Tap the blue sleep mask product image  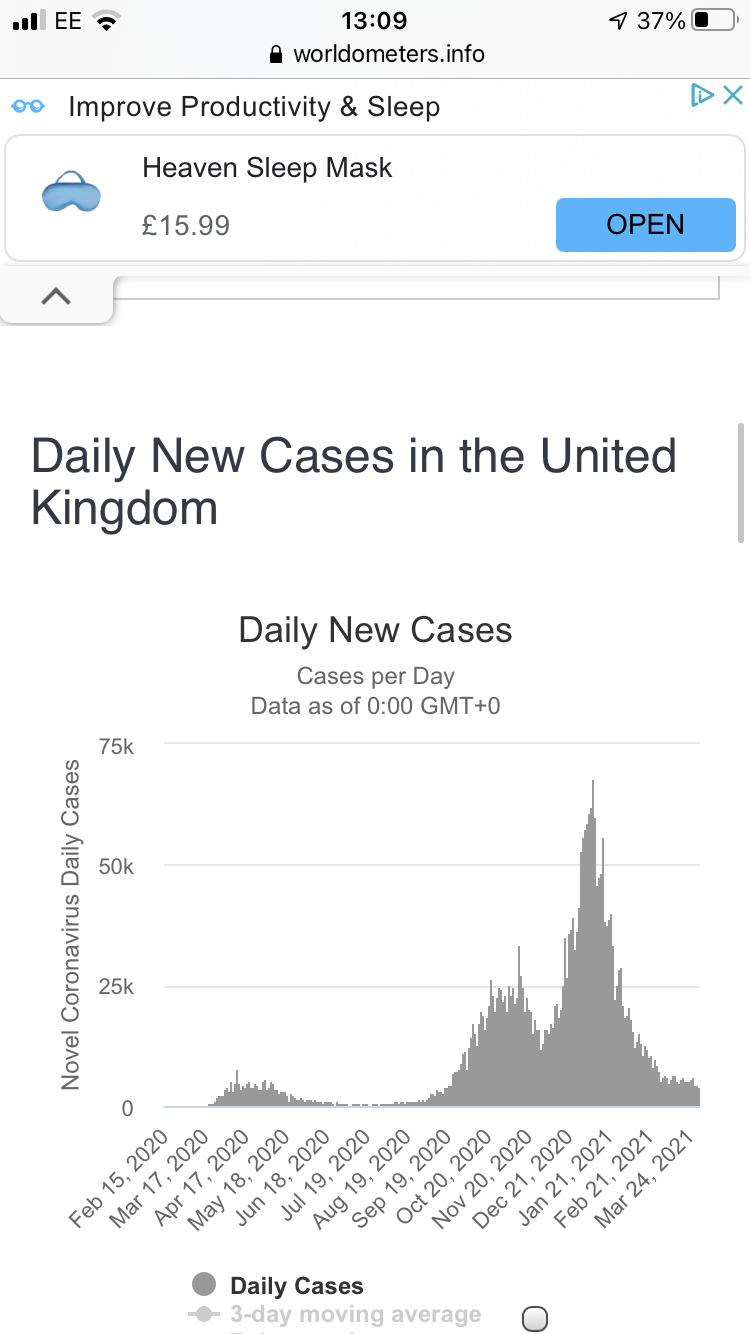coord(72,194)
